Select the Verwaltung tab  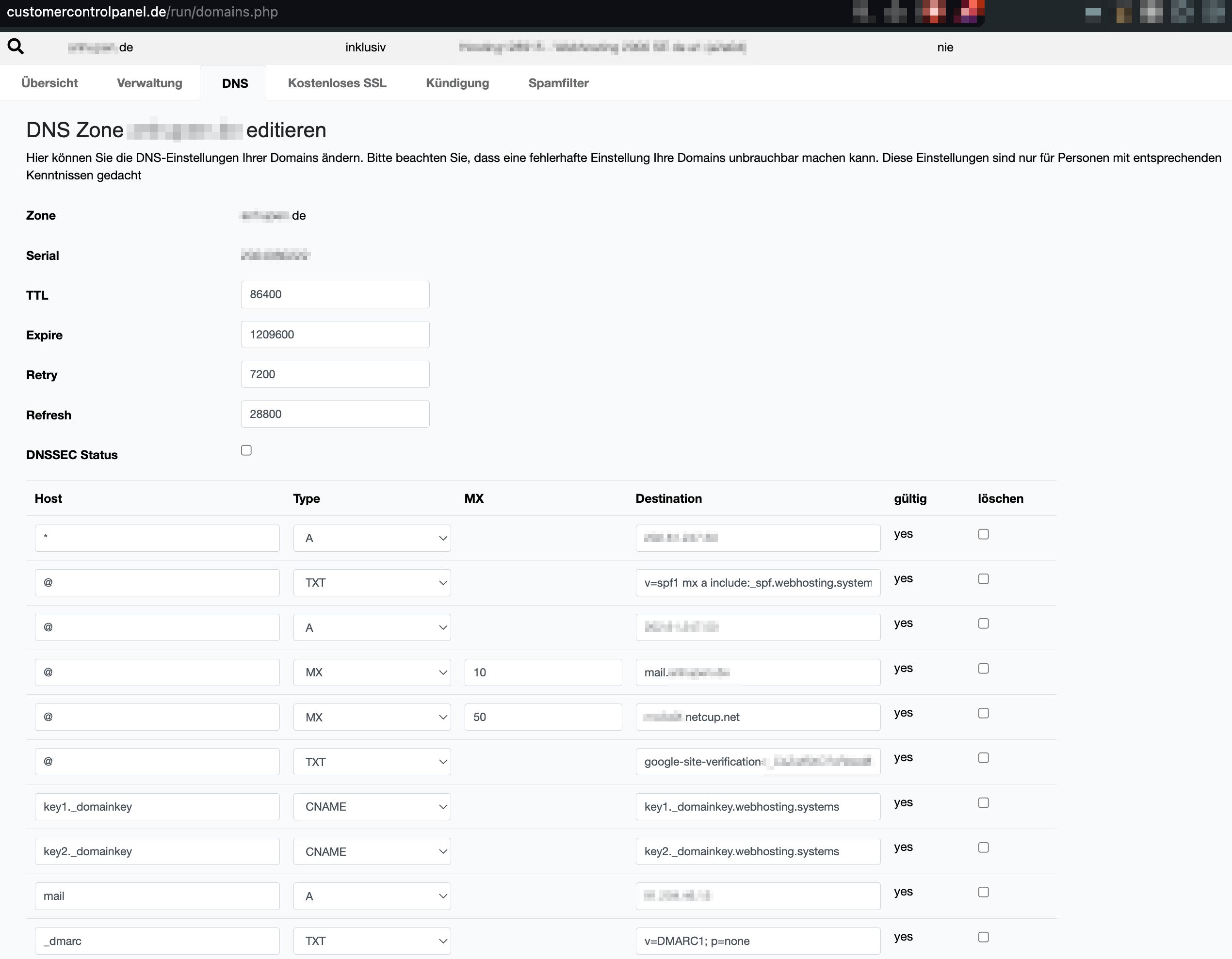(x=149, y=83)
